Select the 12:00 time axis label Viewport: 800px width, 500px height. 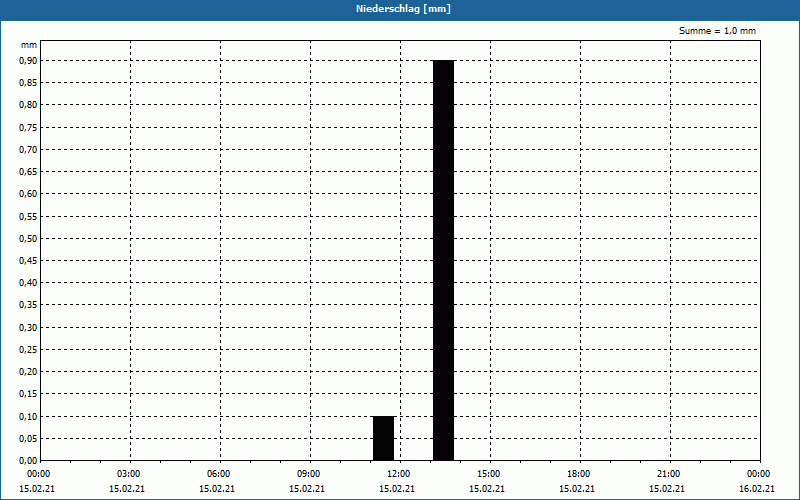pos(398,474)
